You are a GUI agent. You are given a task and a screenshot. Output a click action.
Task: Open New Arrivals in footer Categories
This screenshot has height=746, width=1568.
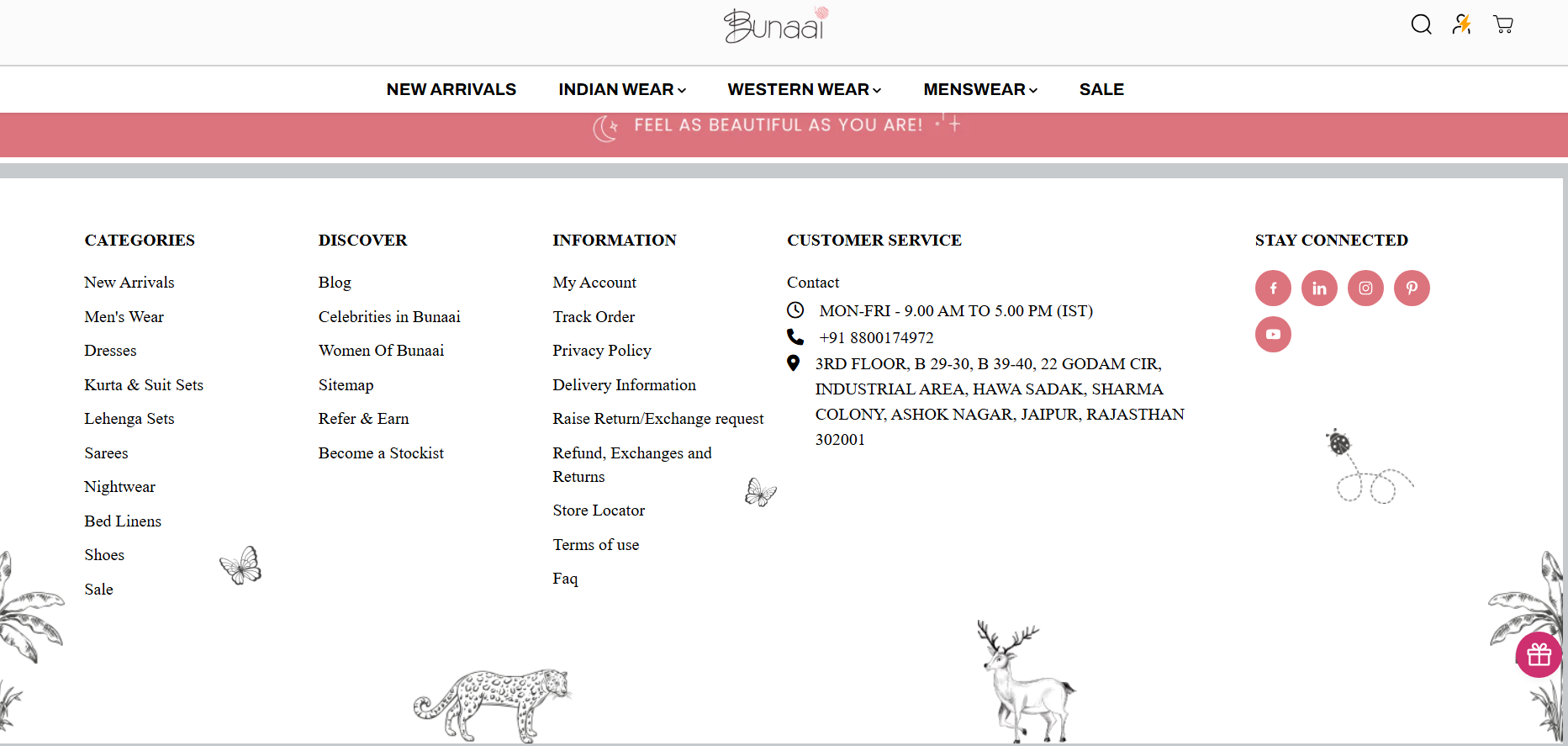[x=129, y=283]
